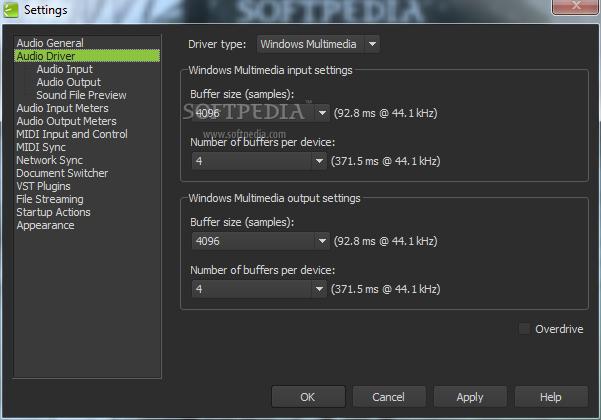Select the highlighted Audio Driver category
Screen dimensions: 601x420
pos(87,56)
